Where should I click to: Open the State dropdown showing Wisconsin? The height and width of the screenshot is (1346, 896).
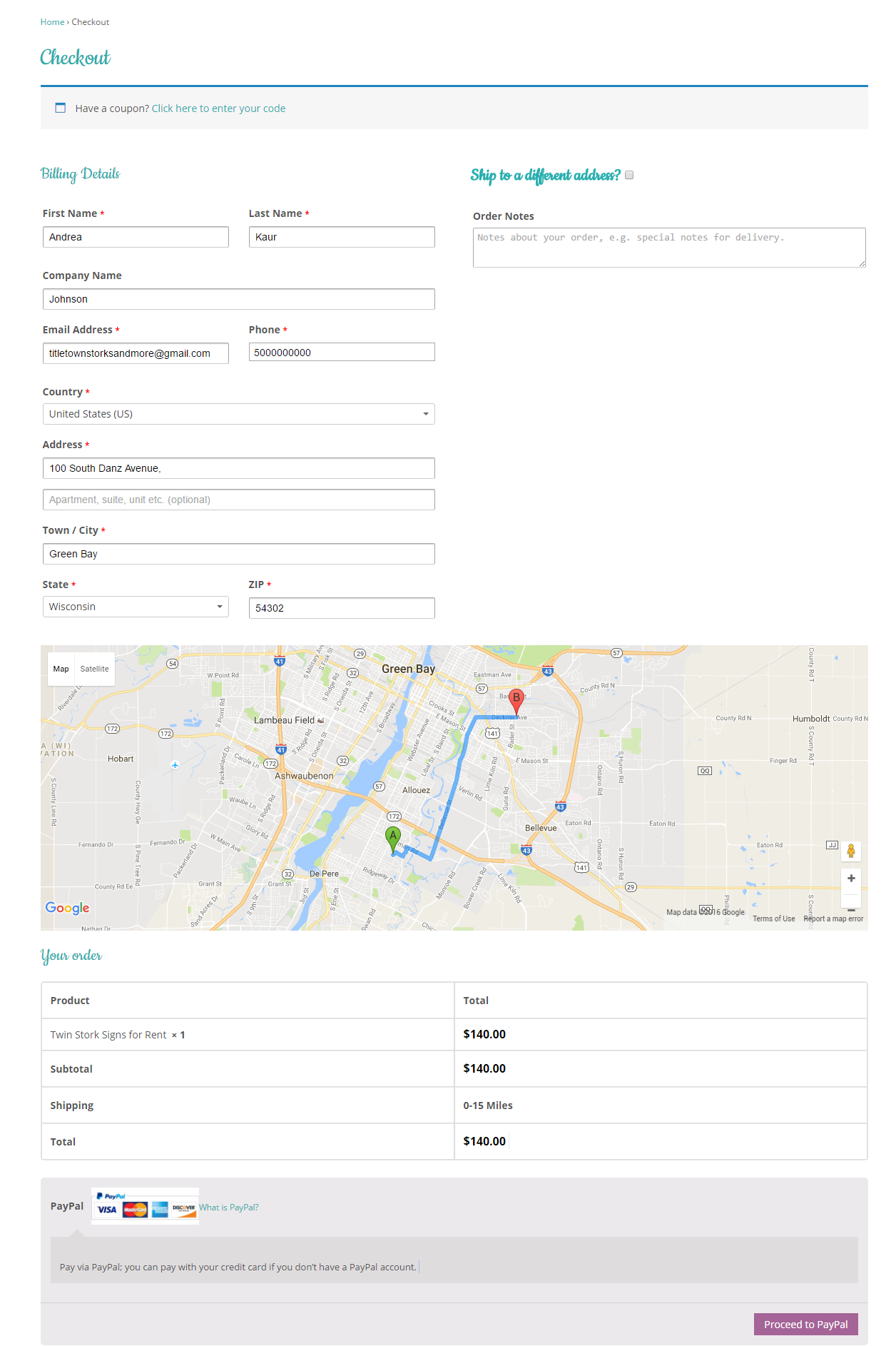[136, 607]
